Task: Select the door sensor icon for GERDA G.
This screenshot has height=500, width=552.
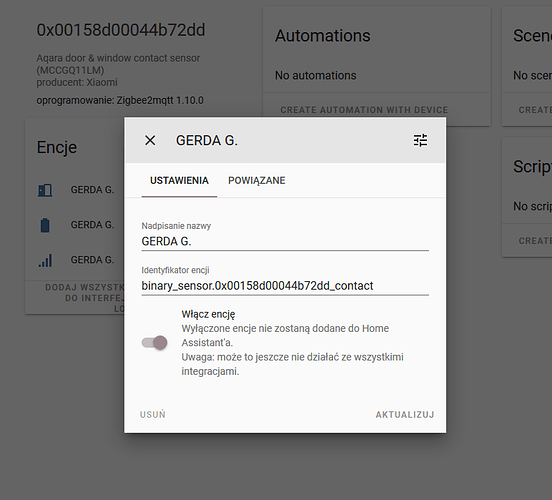Action: tap(45, 190)
